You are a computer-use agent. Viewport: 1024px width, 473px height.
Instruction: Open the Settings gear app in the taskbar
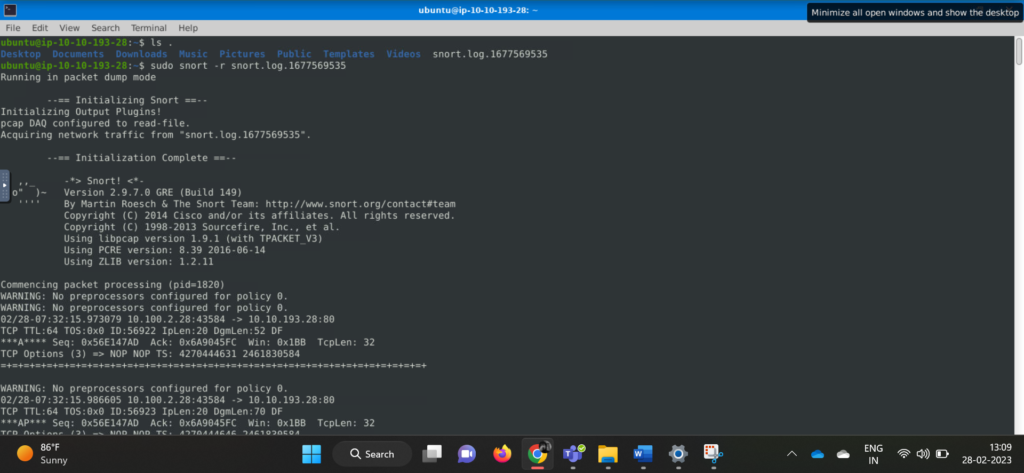(677, 454)
